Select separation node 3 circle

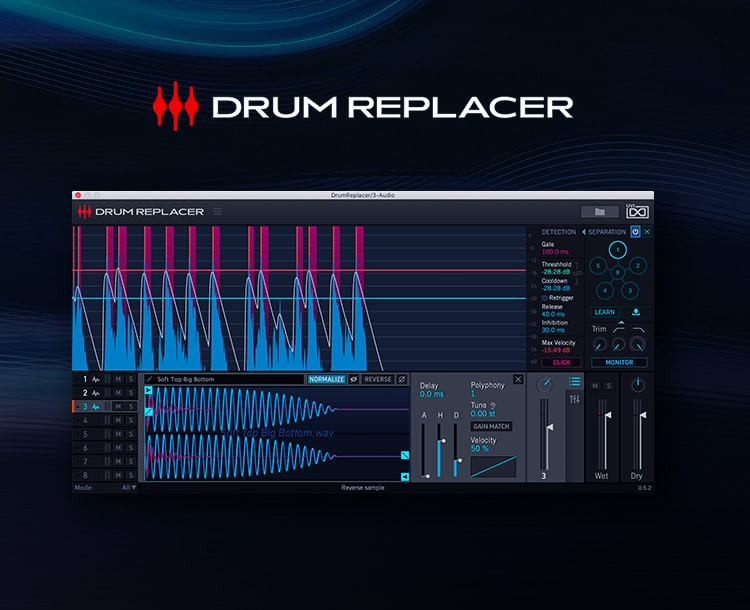(630, 290)
